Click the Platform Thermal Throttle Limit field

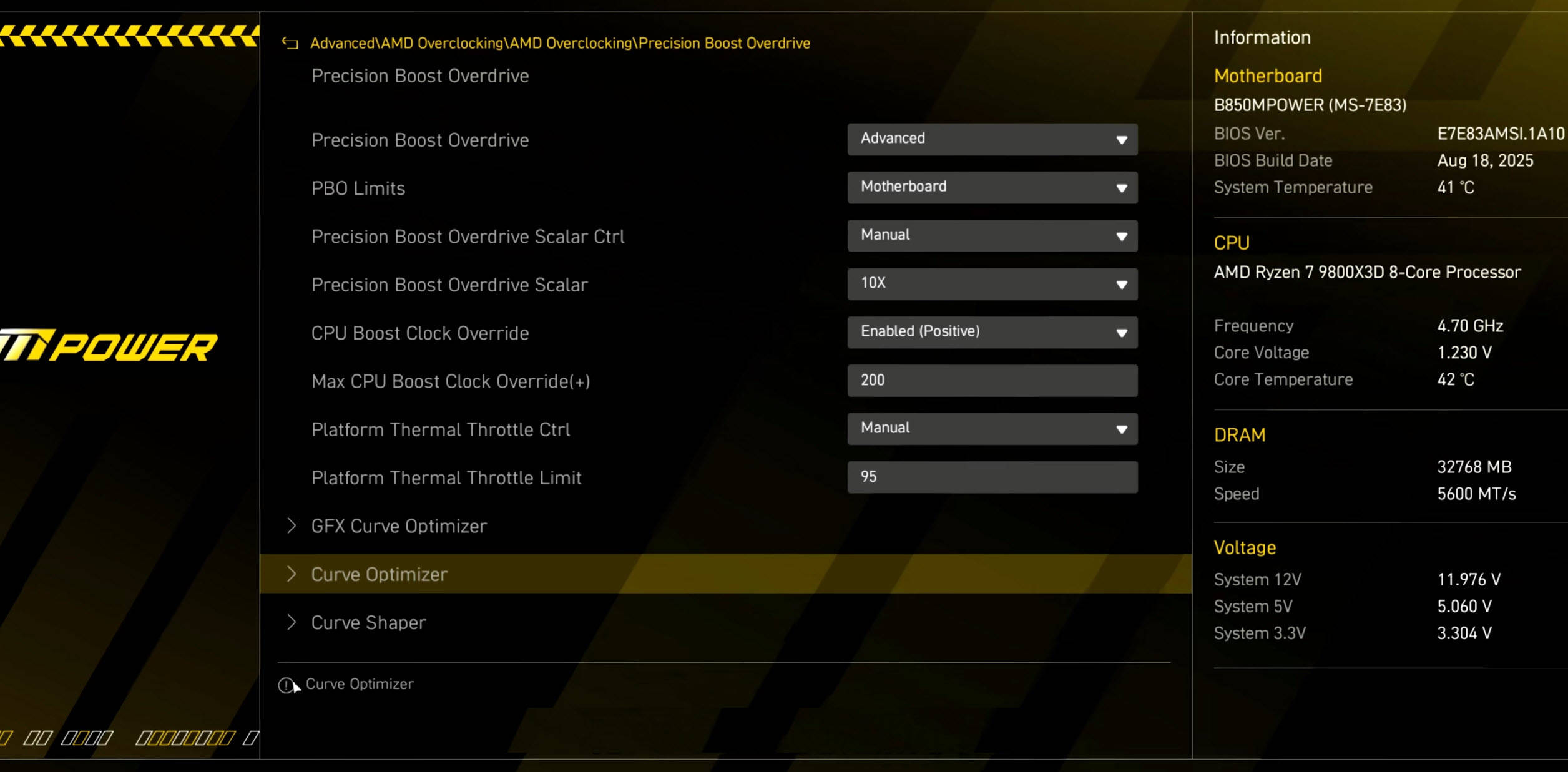[991, 477]
